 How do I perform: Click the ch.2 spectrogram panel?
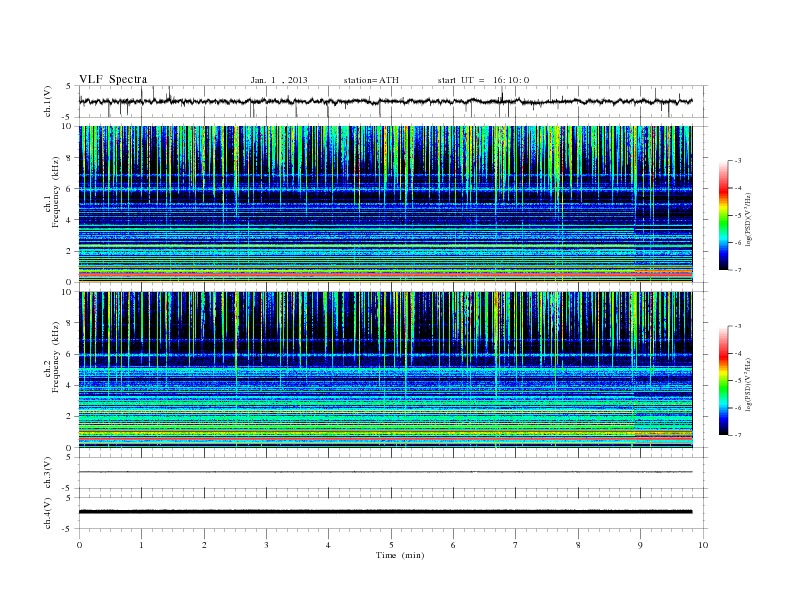385,370
